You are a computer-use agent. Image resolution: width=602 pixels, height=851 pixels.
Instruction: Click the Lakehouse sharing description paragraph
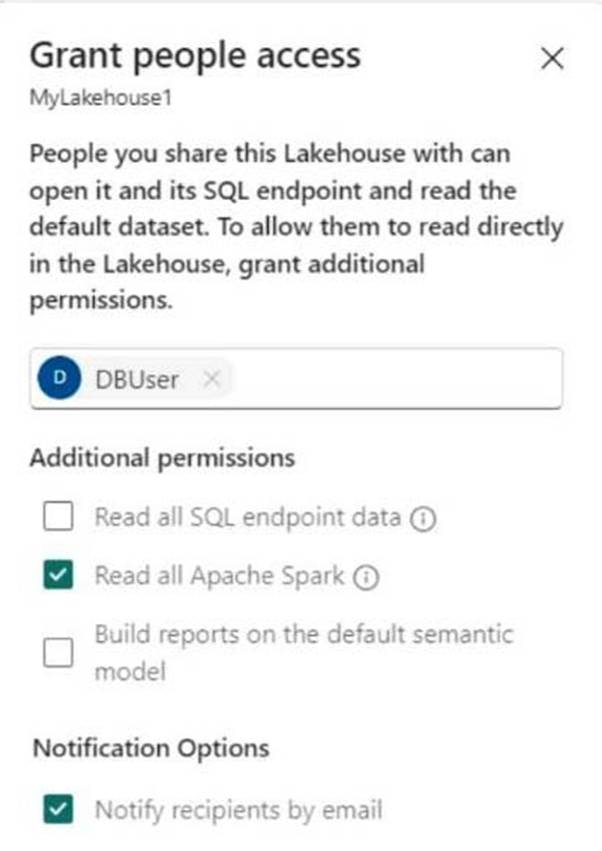pos(296,227)
